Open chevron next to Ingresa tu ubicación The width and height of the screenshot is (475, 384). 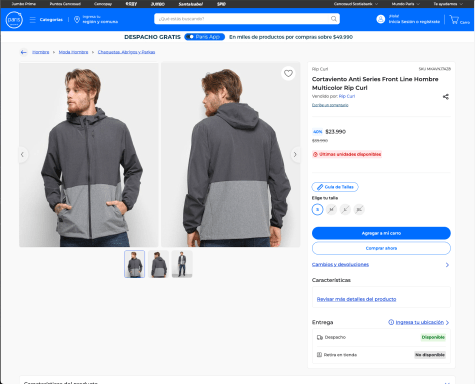447,322
